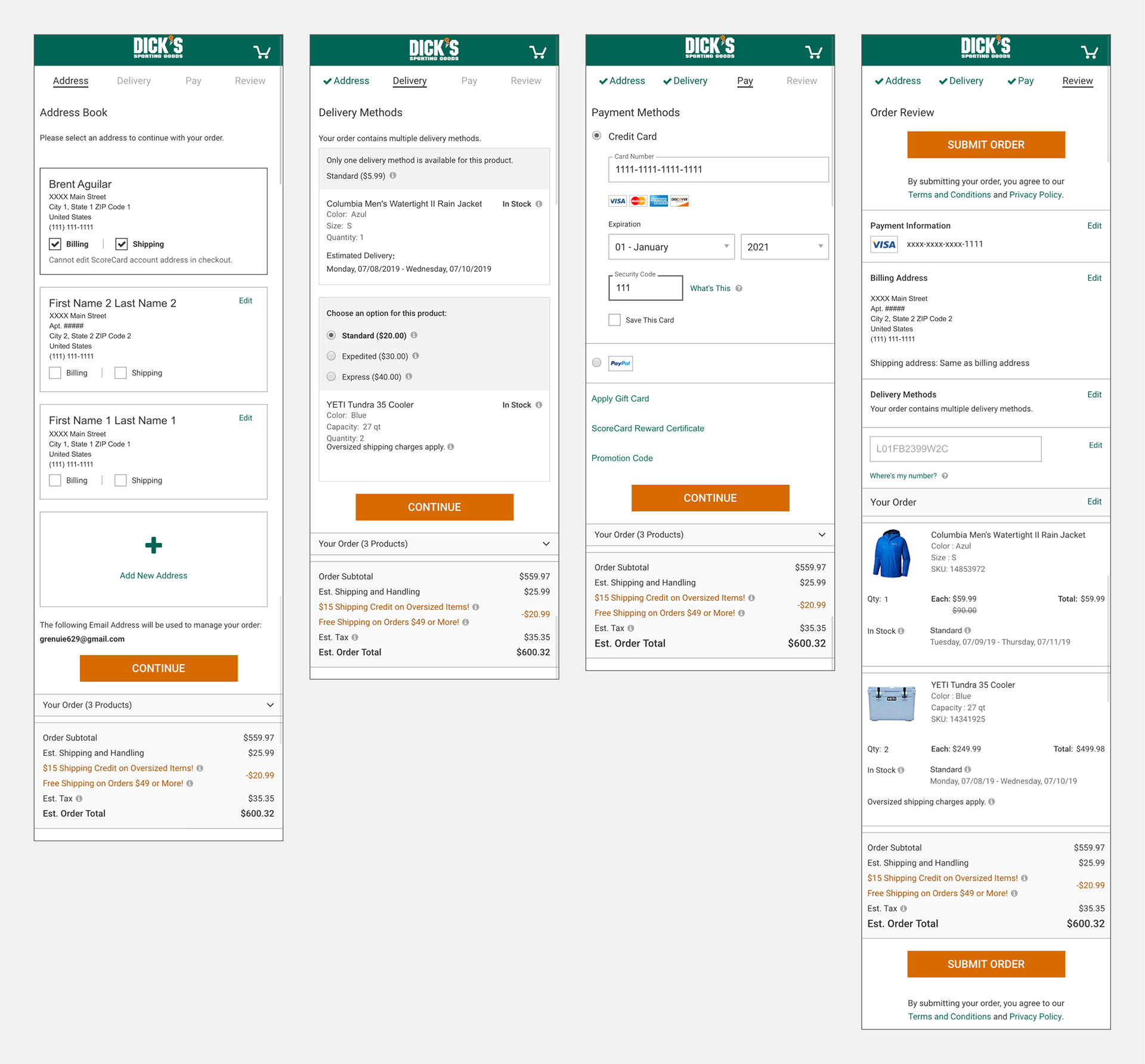Select the Credit Card radio button
1145x1064 pixels.
click(596, 136)
